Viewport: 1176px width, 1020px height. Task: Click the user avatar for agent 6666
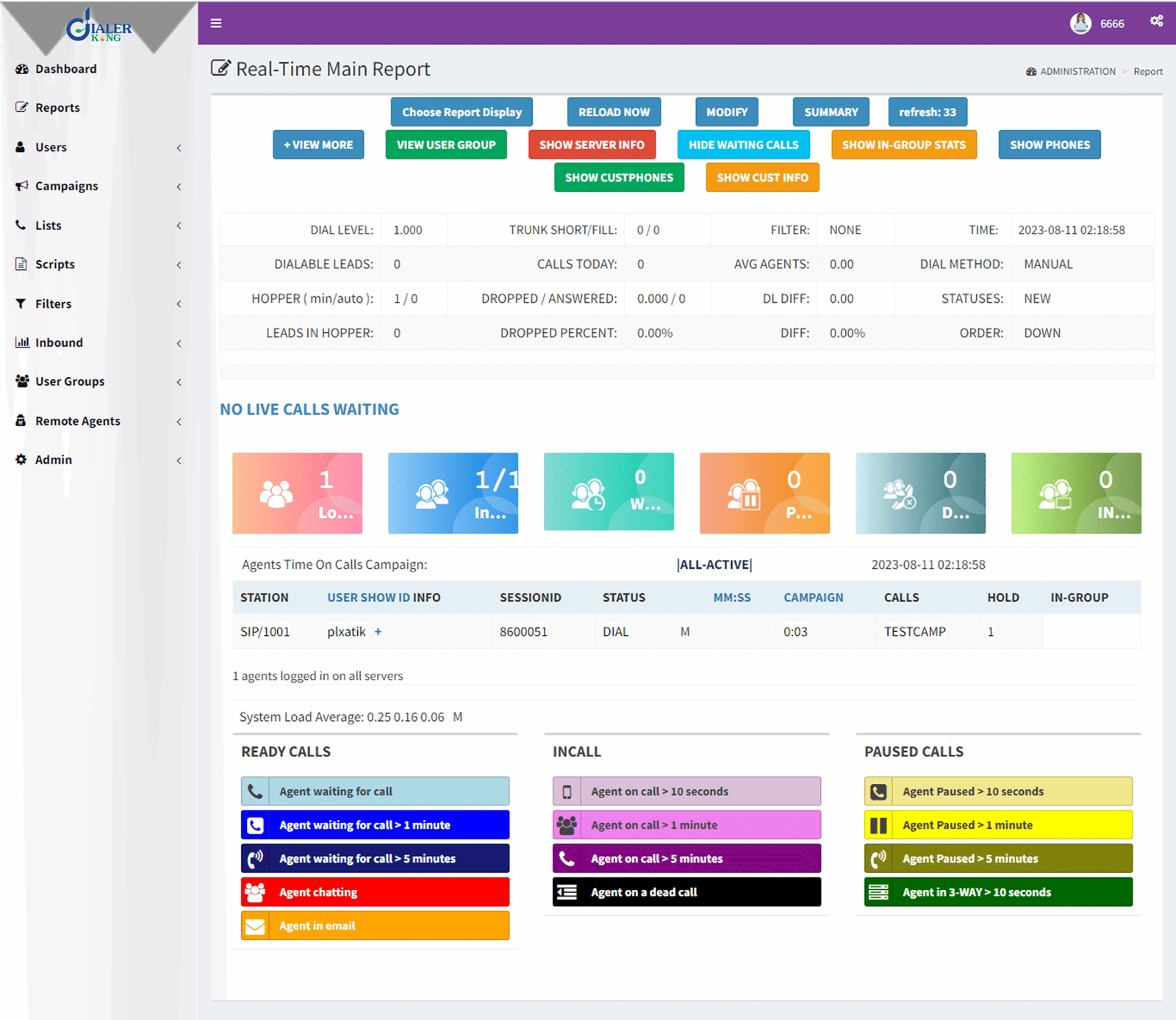pyautogui.click(x=1080, y=23)
